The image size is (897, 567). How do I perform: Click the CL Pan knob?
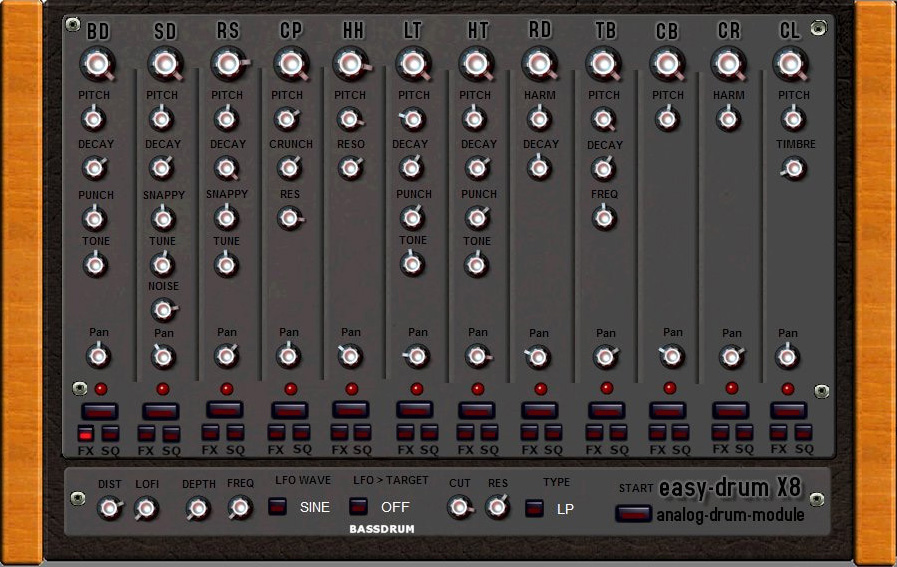(x=787, y=357)
